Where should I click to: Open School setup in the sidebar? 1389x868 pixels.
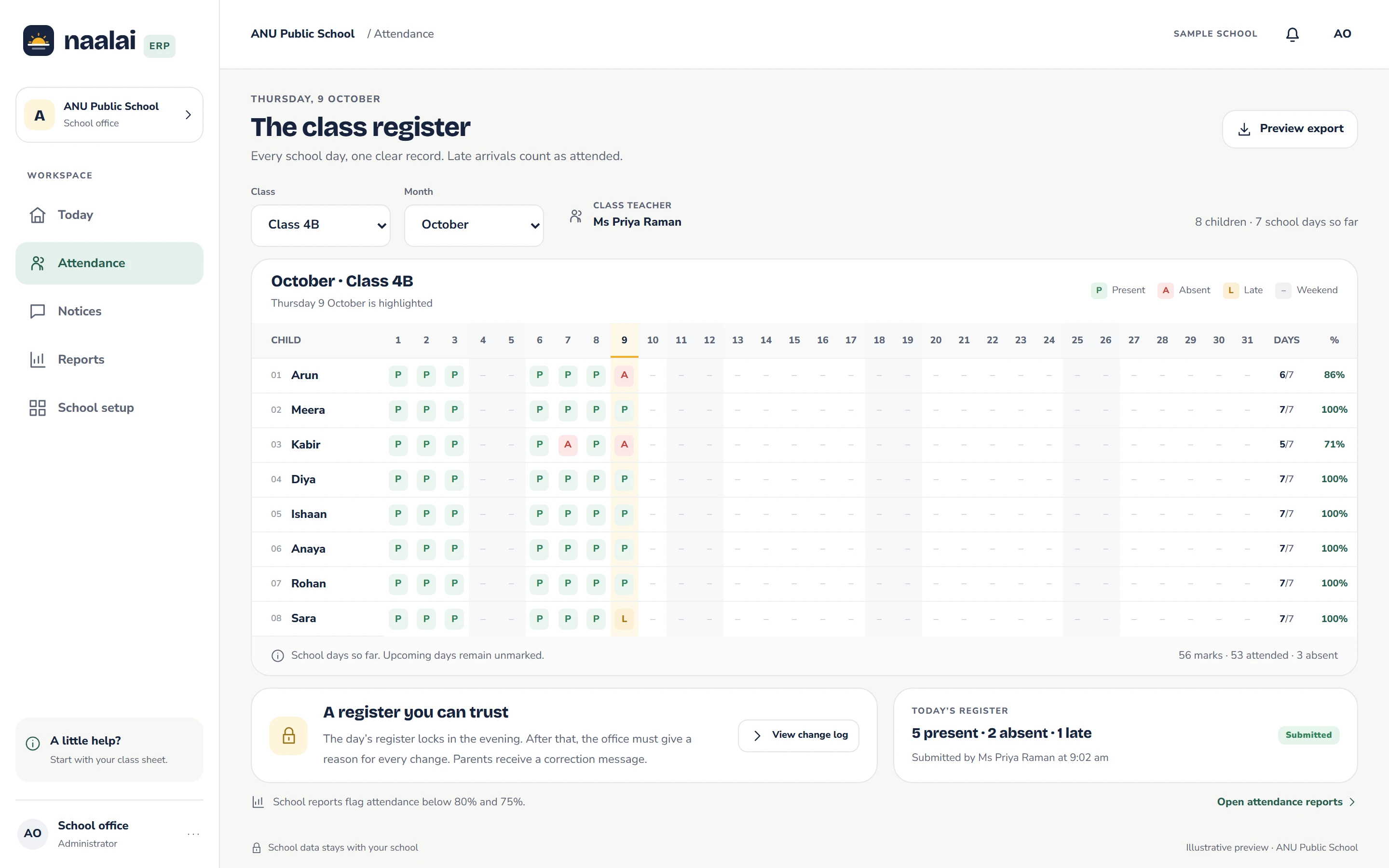pyautogui.click(x=109, y=407)
